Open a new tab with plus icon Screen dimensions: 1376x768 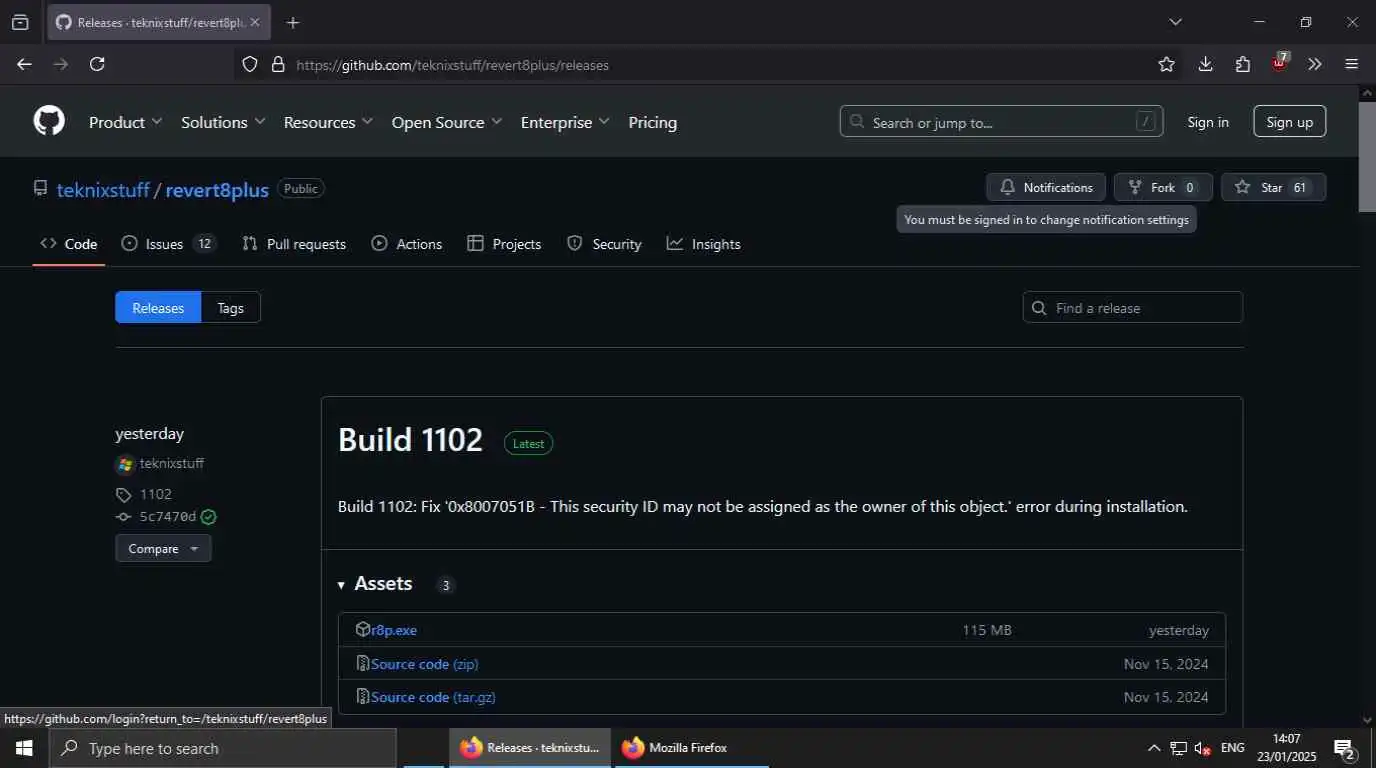[x=292, y=22]
